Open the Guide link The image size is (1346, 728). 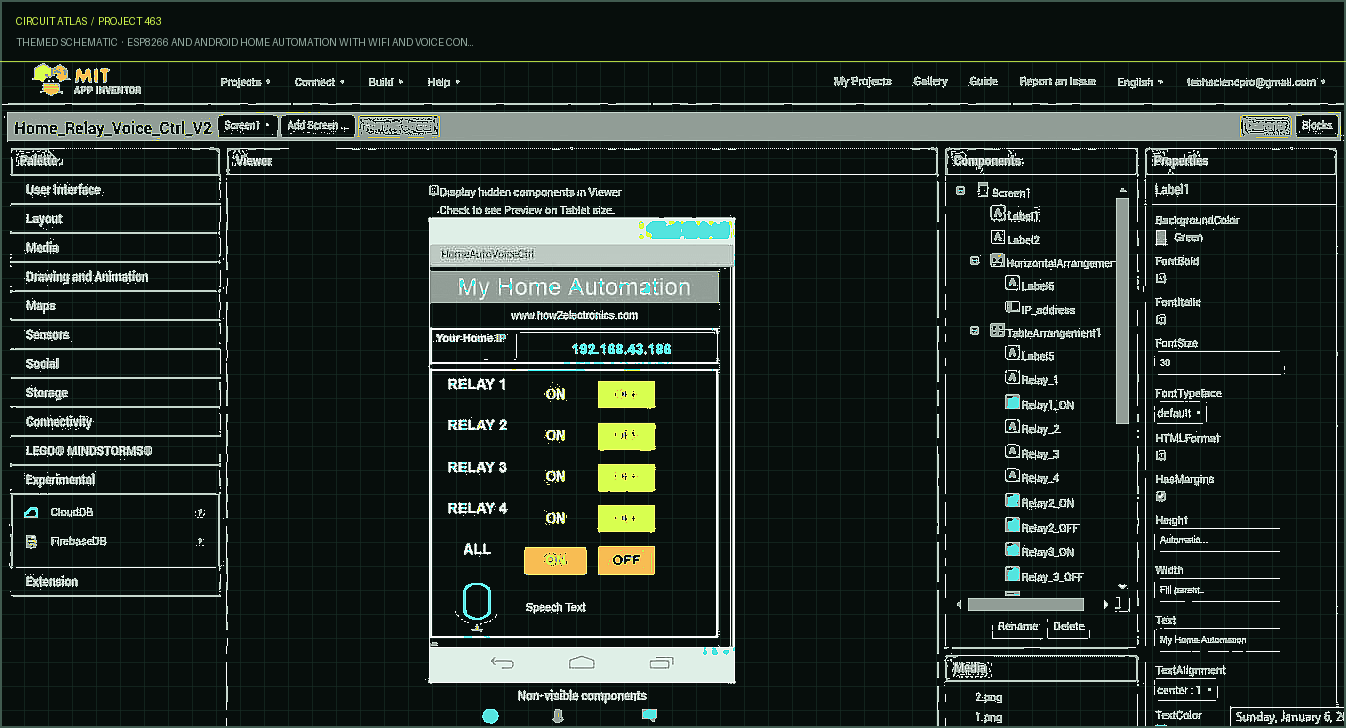983,81
